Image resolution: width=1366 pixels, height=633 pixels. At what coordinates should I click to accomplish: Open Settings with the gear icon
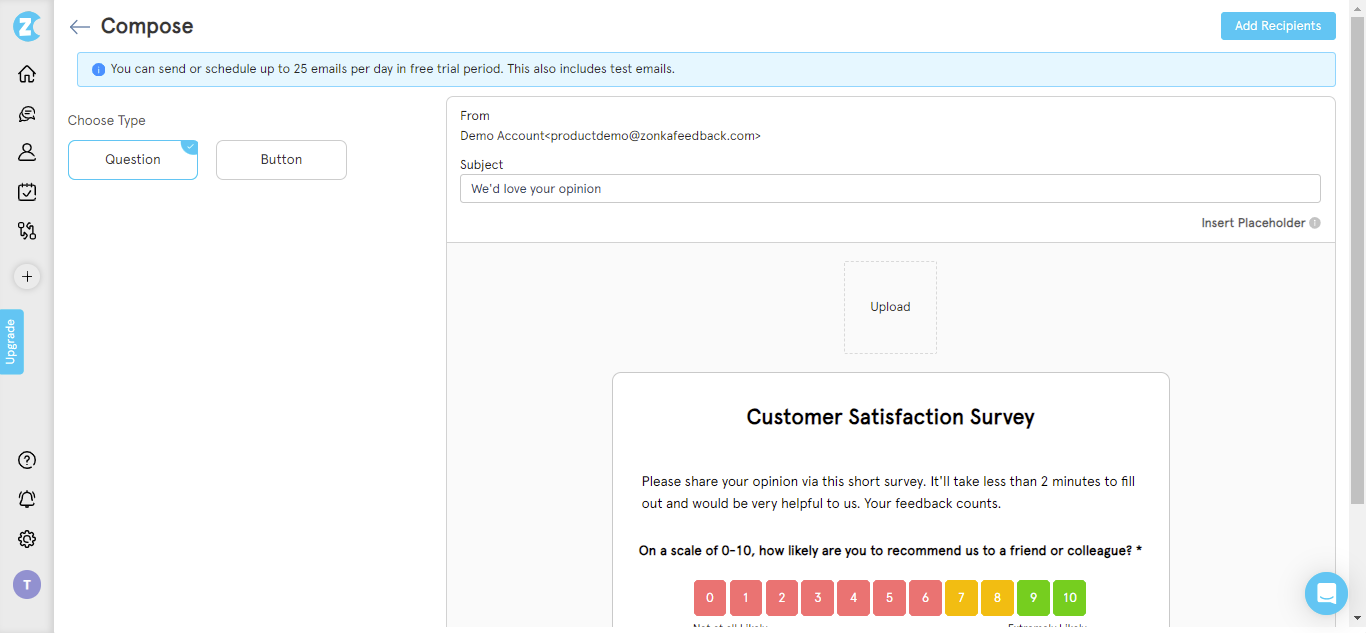click(x=26, y=539)
